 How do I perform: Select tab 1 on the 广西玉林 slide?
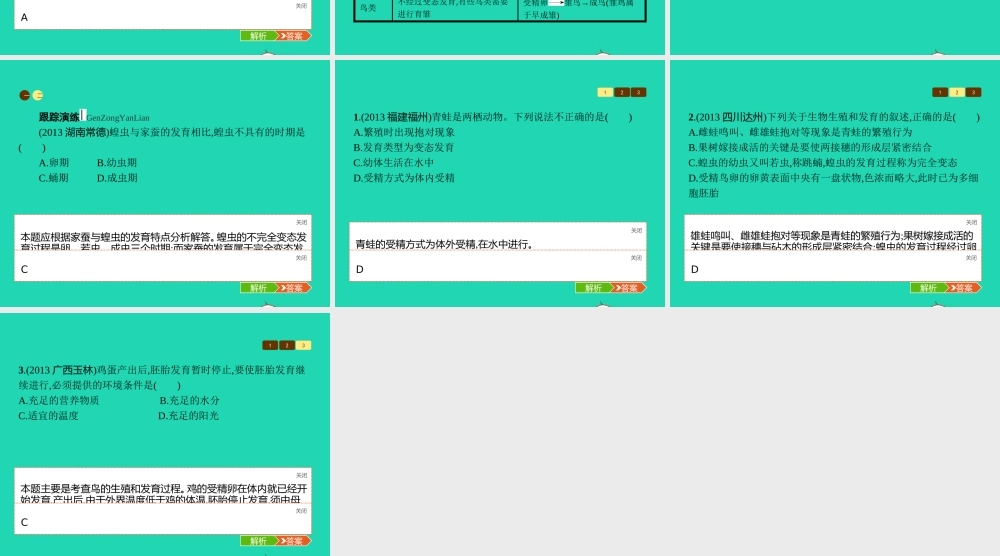pyautogui.click(x=270, y=346)
